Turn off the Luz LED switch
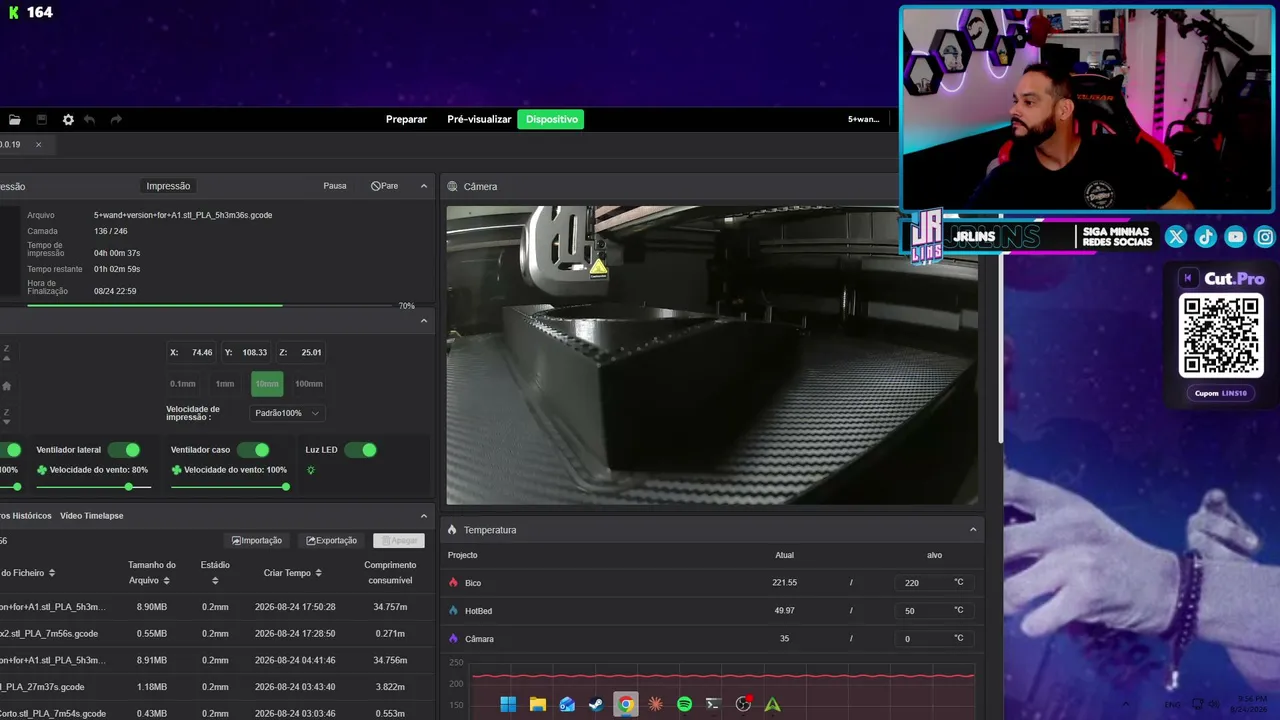This screenshot has height=720, width=1280. [361, 450]
